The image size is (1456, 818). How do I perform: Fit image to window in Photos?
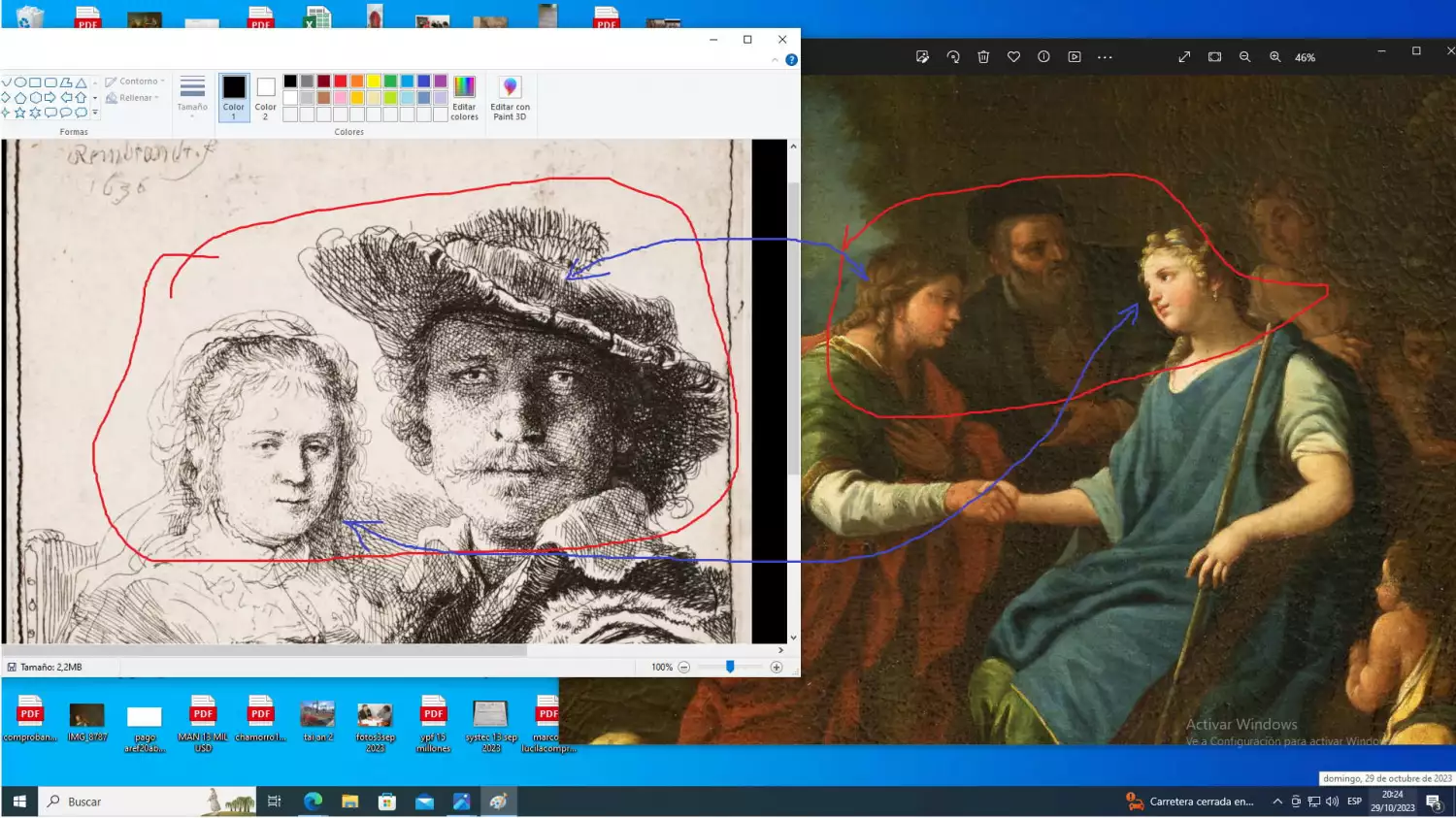click(1214, 57)
